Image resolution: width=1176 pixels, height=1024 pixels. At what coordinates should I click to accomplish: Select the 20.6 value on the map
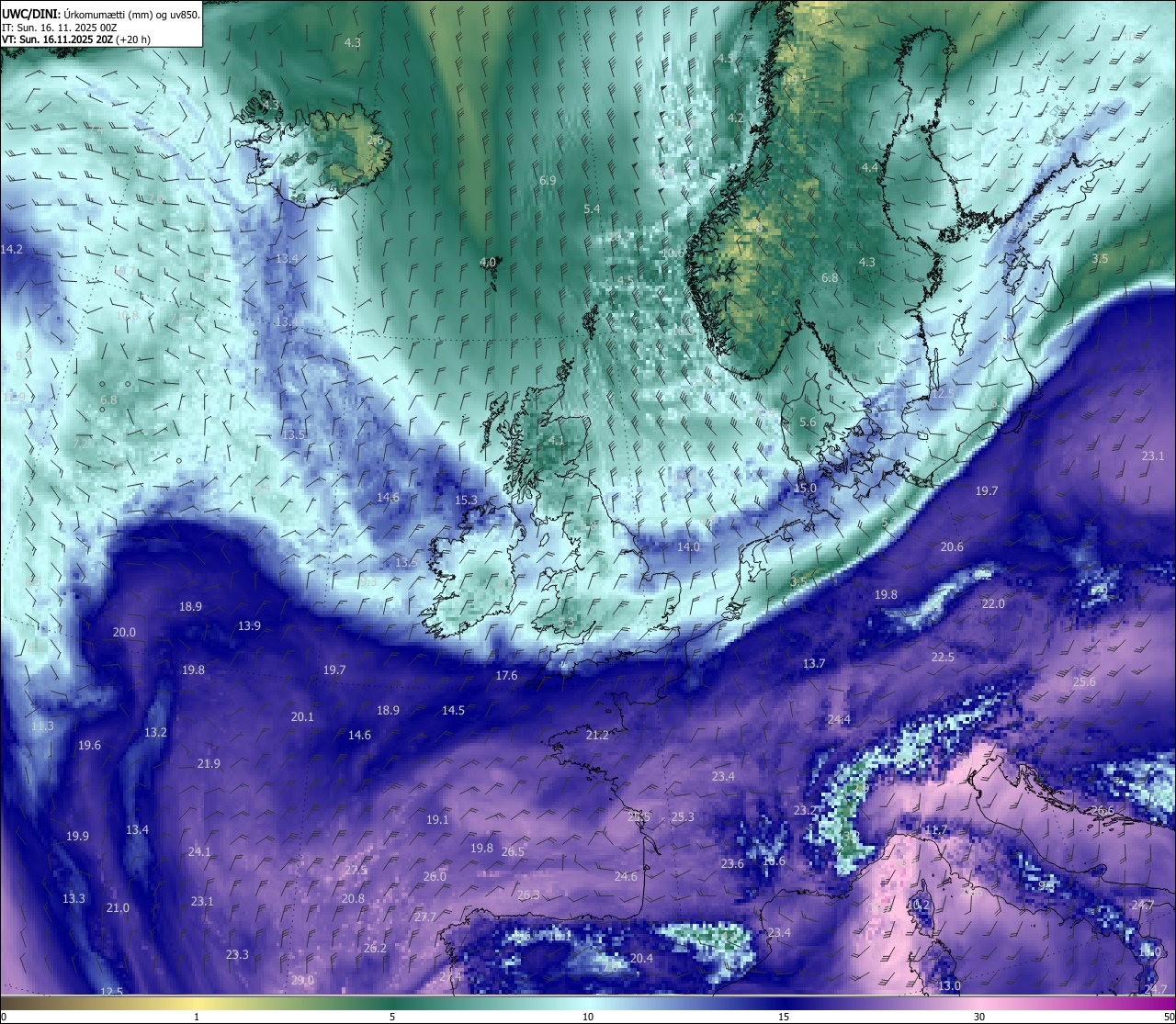952,547
